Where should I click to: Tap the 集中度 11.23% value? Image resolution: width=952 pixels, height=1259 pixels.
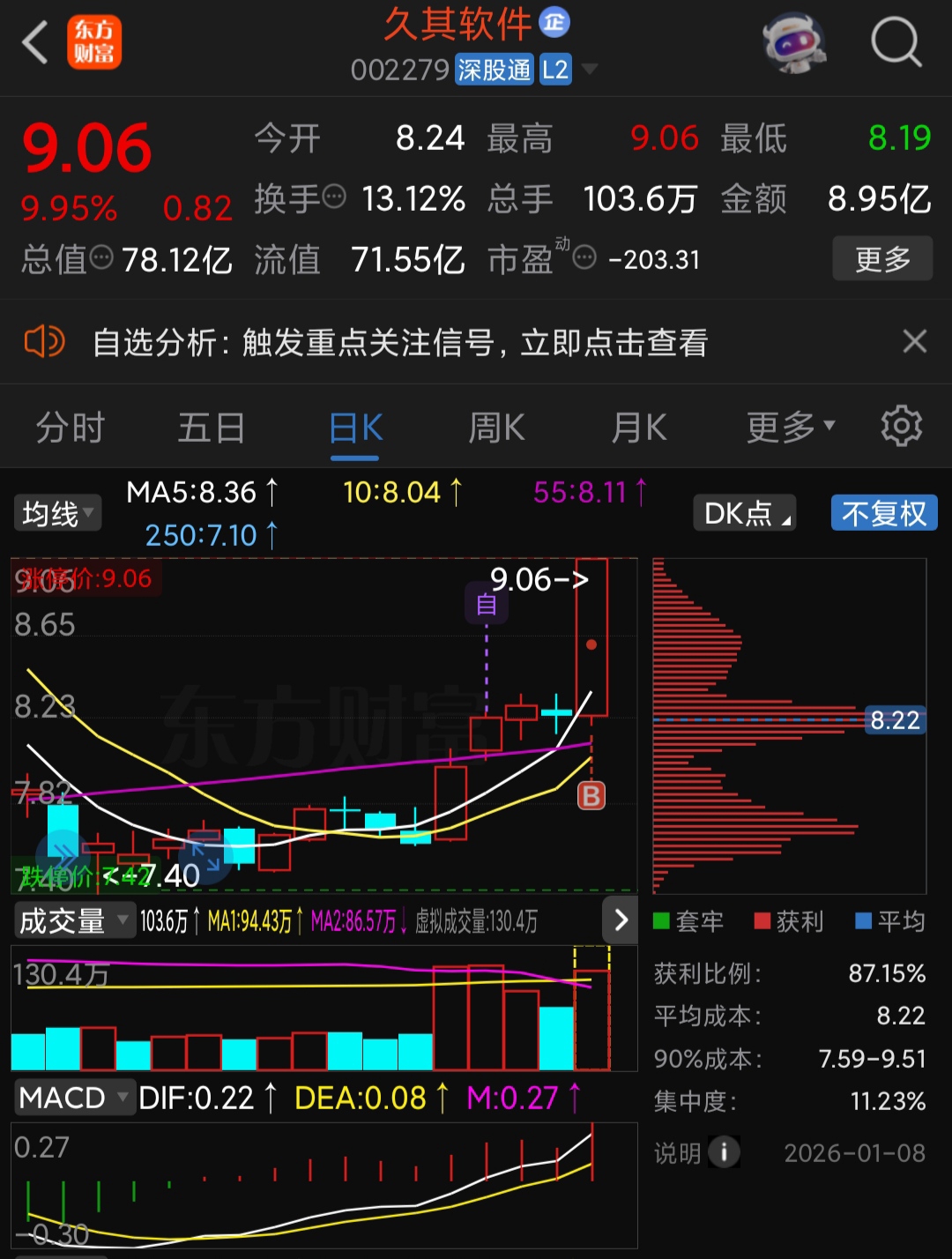888,1101
